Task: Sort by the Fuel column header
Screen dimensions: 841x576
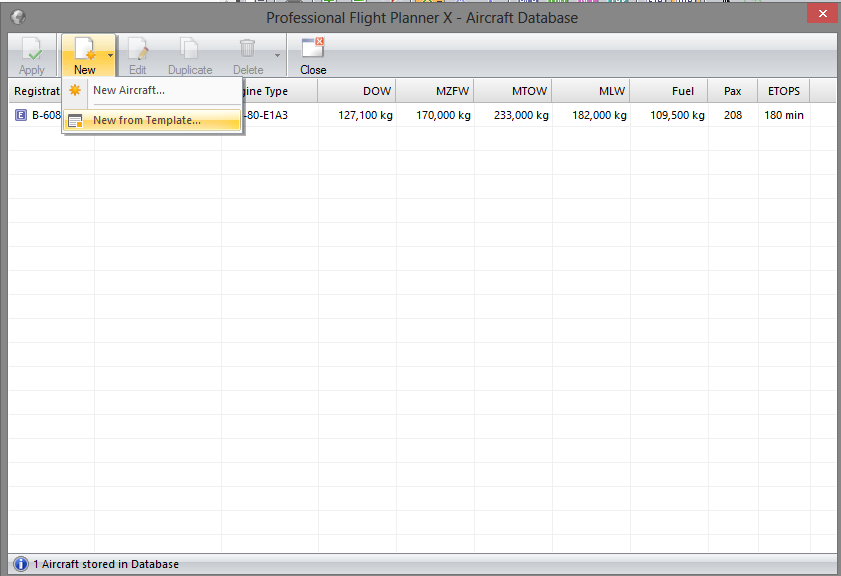Action: coord(669,91)
